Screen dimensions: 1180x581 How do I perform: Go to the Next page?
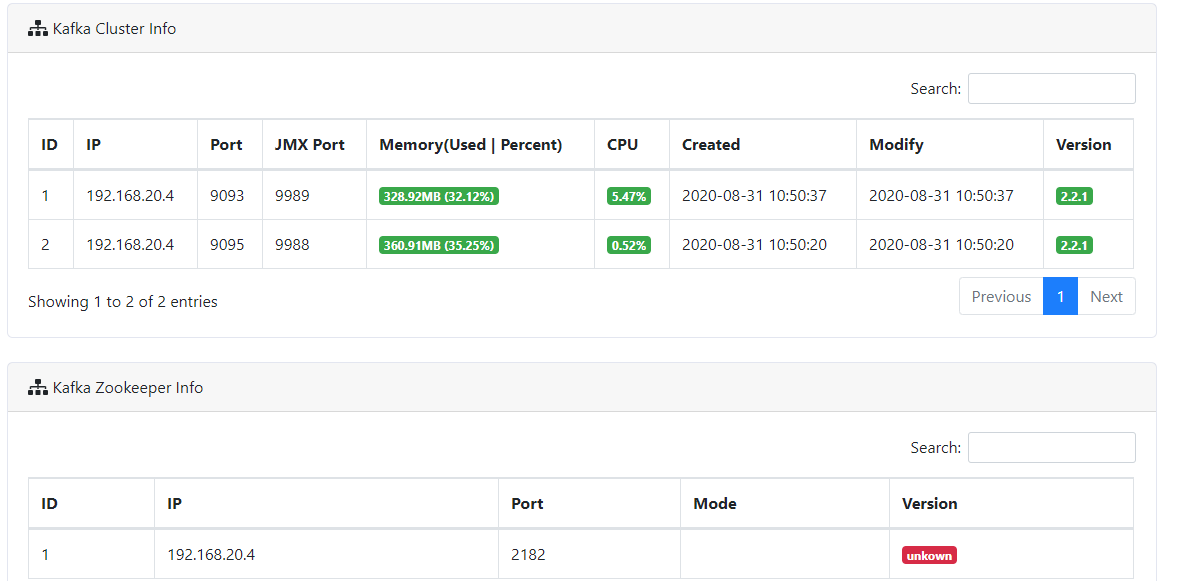point(1106,297)
